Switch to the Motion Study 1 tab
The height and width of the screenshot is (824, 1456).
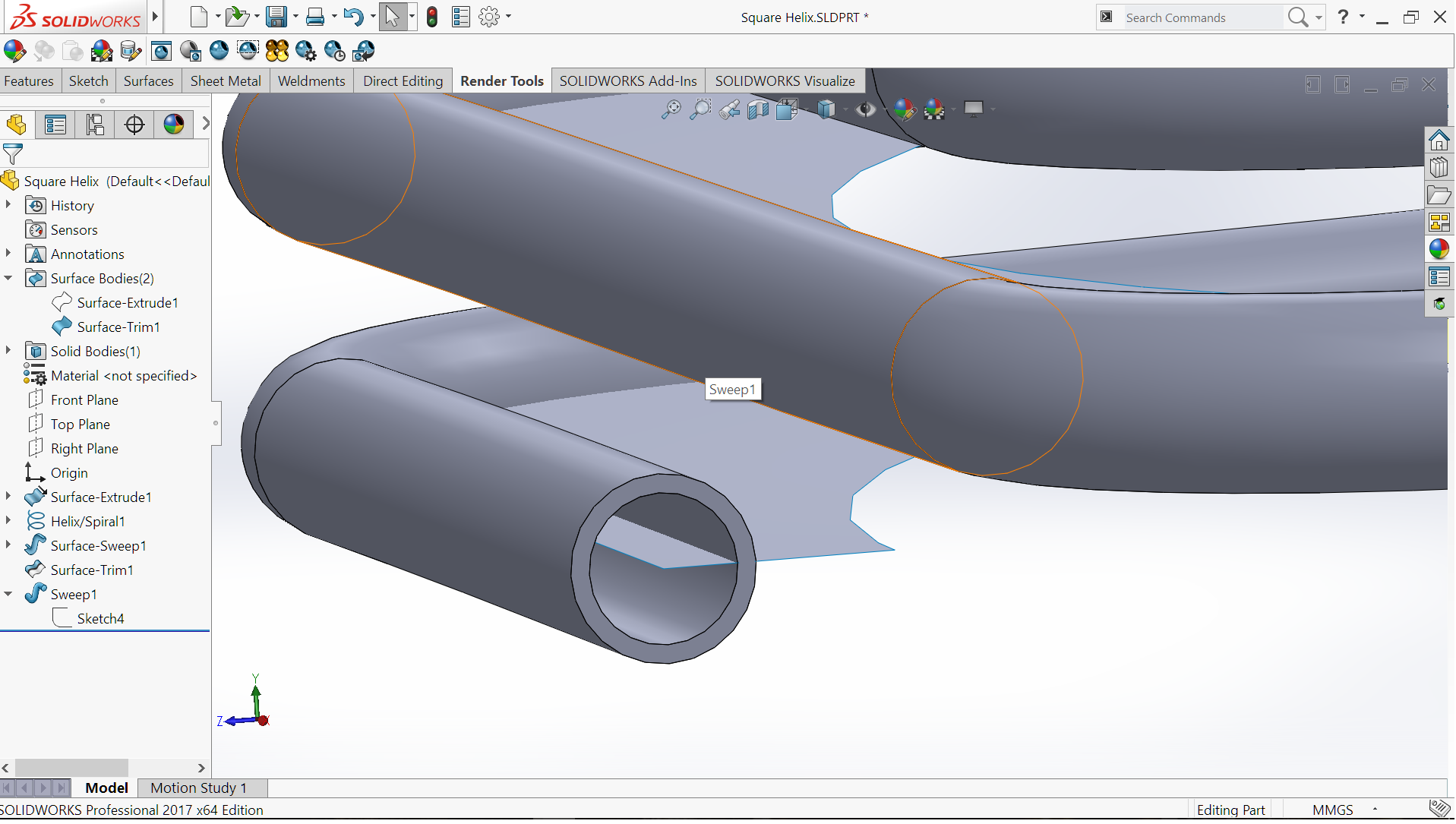(198, 788)
